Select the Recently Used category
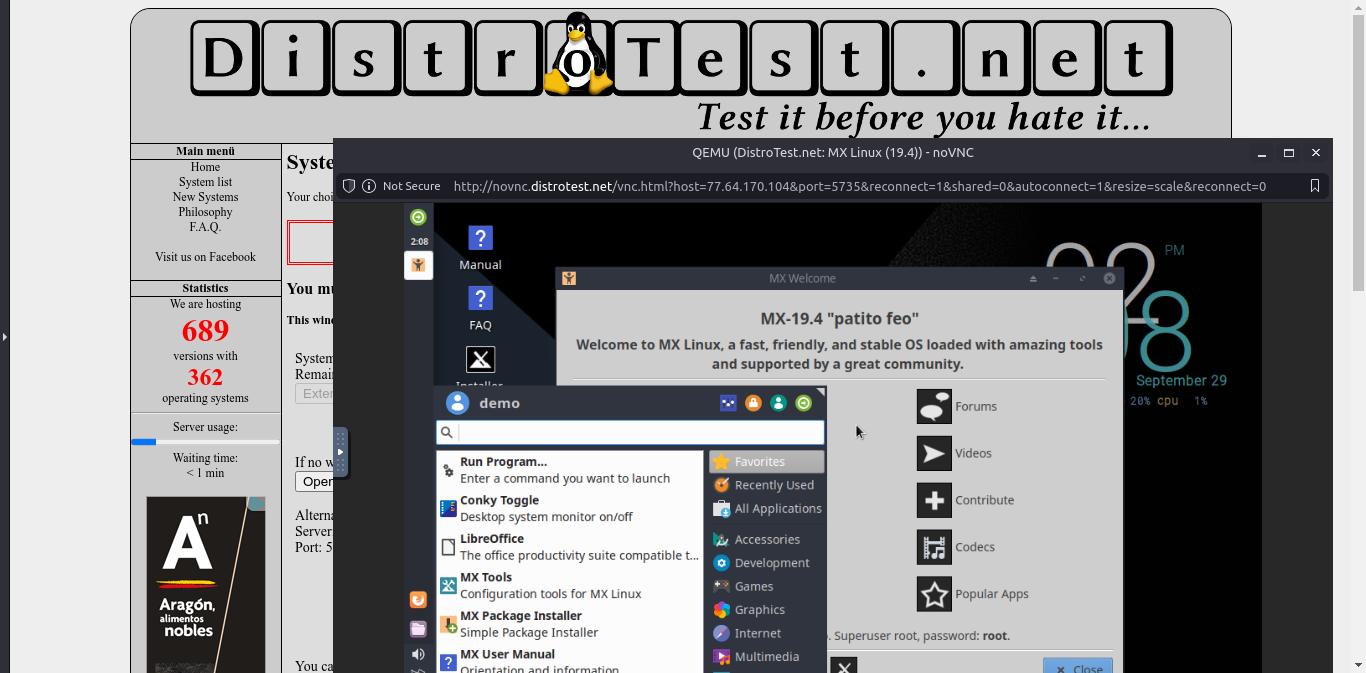 (x=767, y=485)
